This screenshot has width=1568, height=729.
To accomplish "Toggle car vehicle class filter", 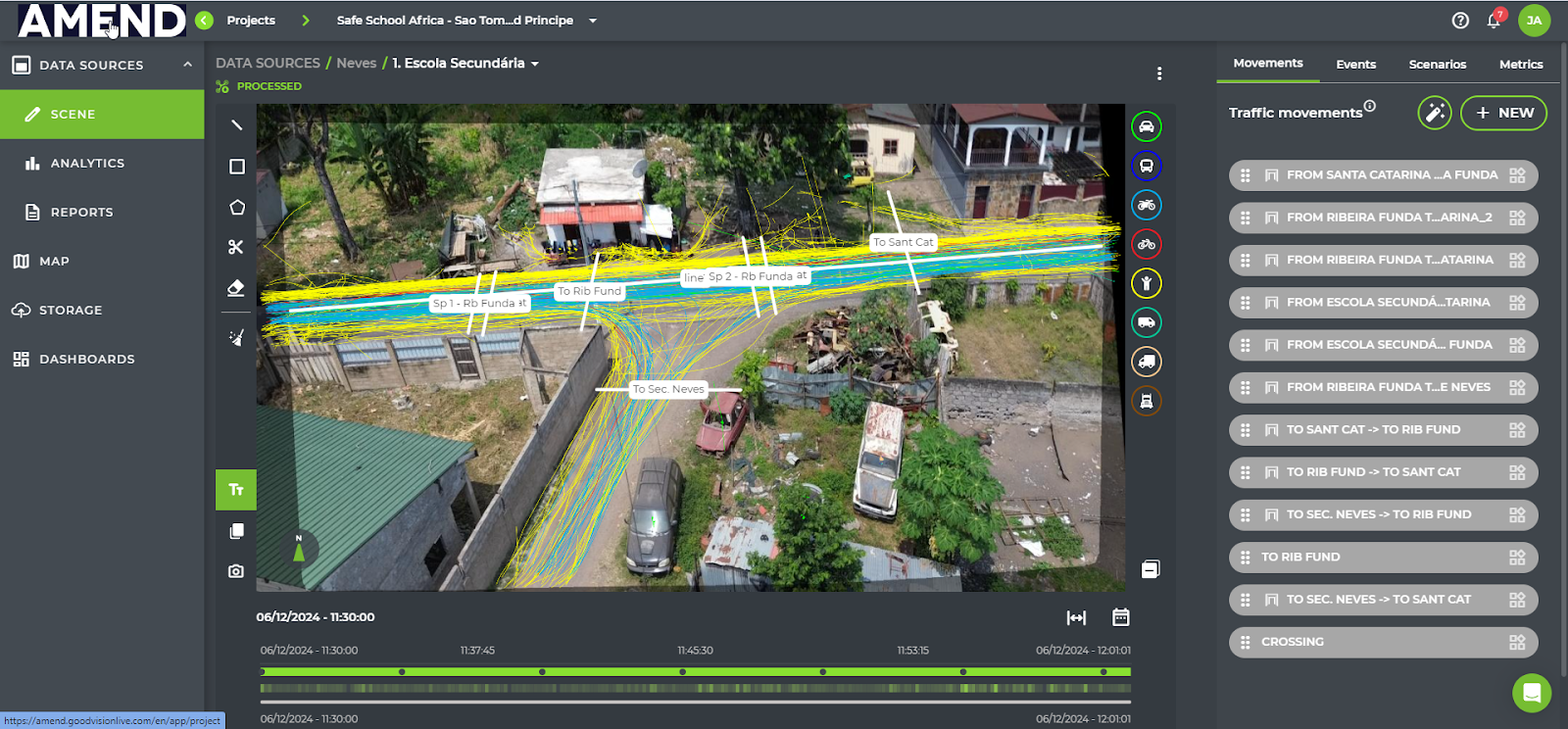I will click(1147, 126).
